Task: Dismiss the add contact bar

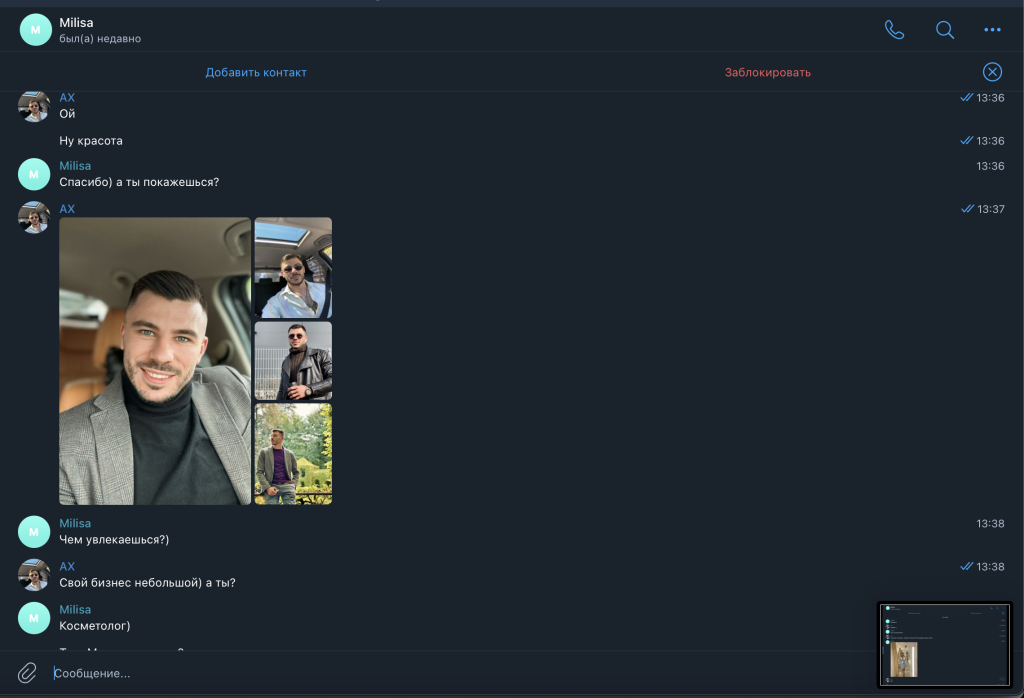Action: [992, 72]
